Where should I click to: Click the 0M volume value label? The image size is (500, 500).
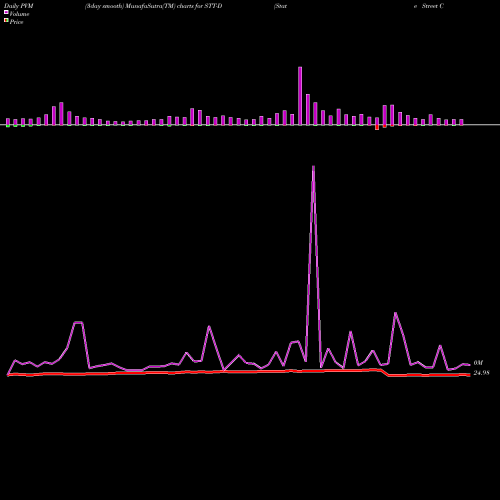[478, 363]
